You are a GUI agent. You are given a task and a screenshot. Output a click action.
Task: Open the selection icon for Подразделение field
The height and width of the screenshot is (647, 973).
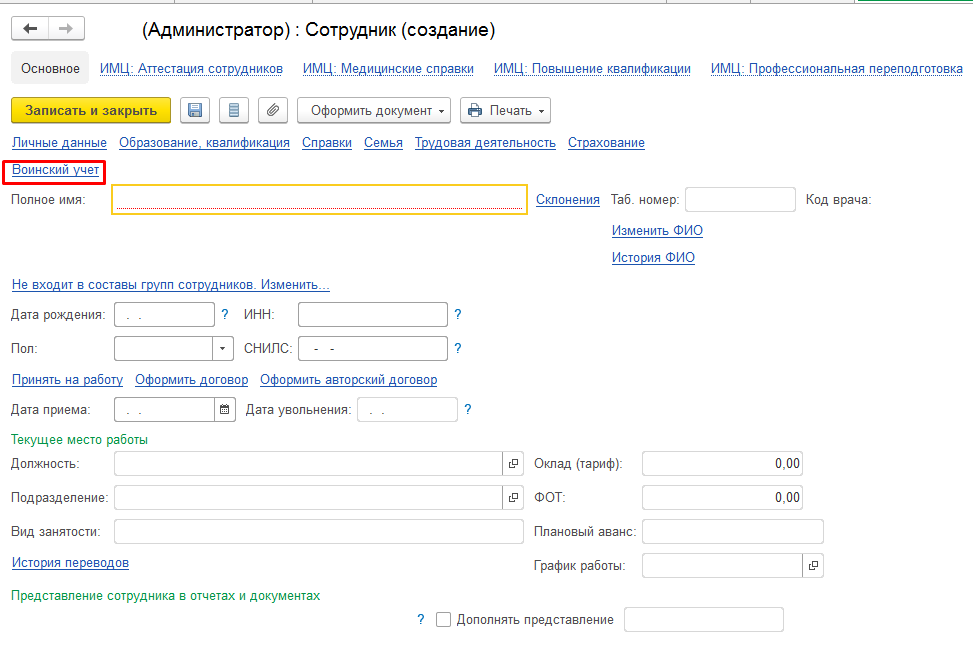513,497
